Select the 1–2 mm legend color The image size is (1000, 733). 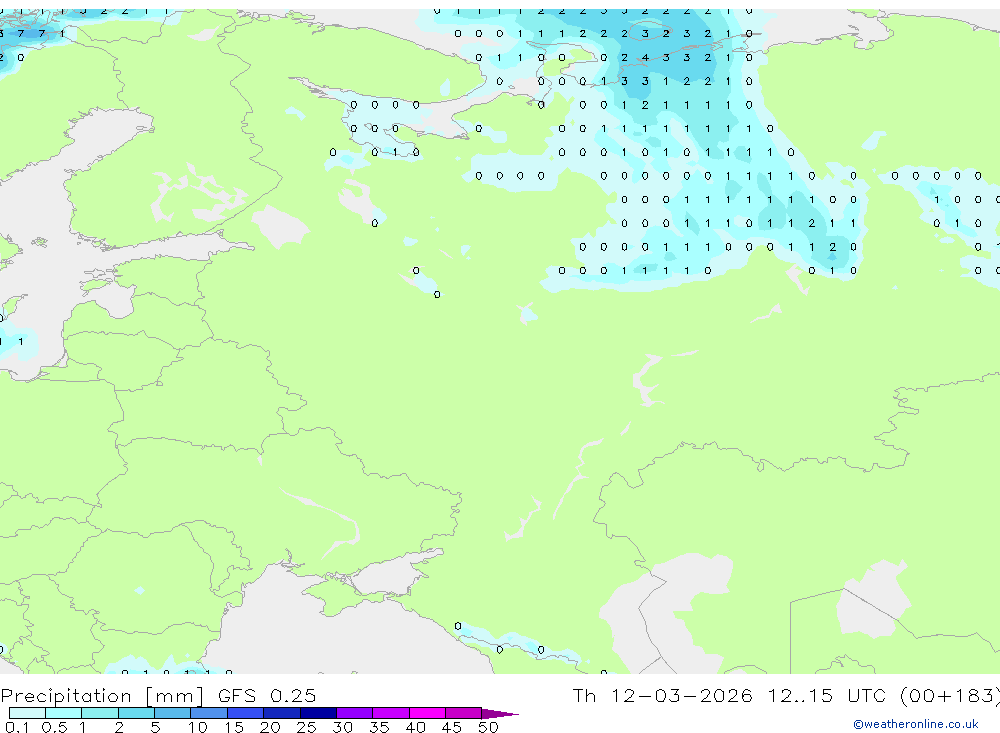pos(100,713)
